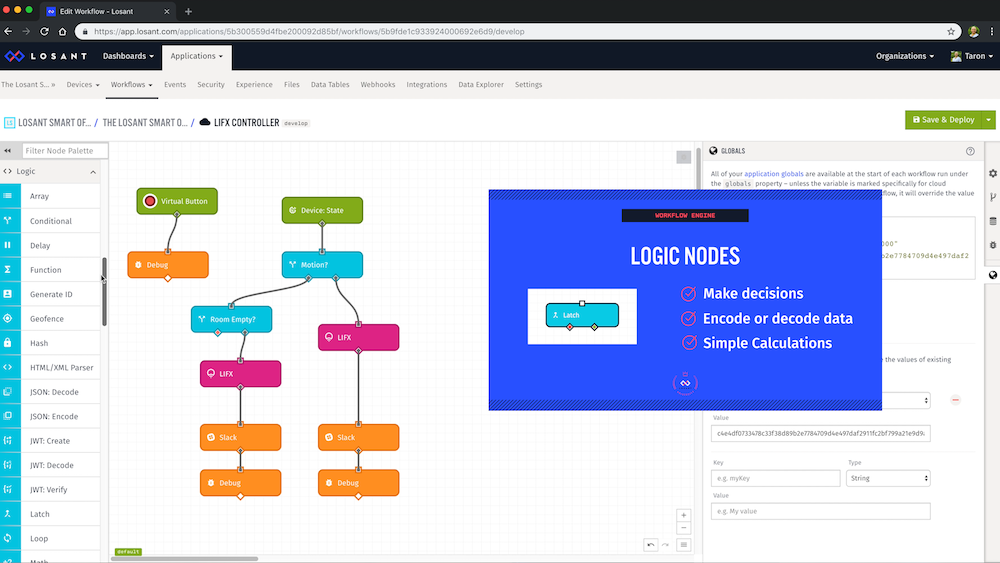Bookmark this page with star icon
The height and width of the screenshot is (563, 1000).
(x=951, y=31)
